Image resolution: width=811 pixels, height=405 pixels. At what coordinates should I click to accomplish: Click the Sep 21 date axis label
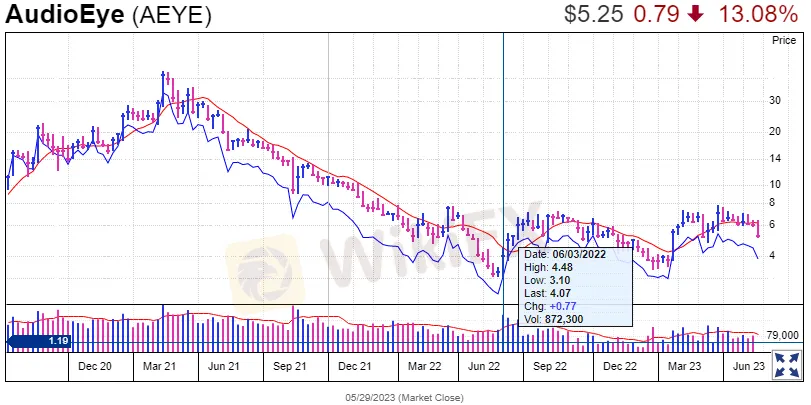290,366
